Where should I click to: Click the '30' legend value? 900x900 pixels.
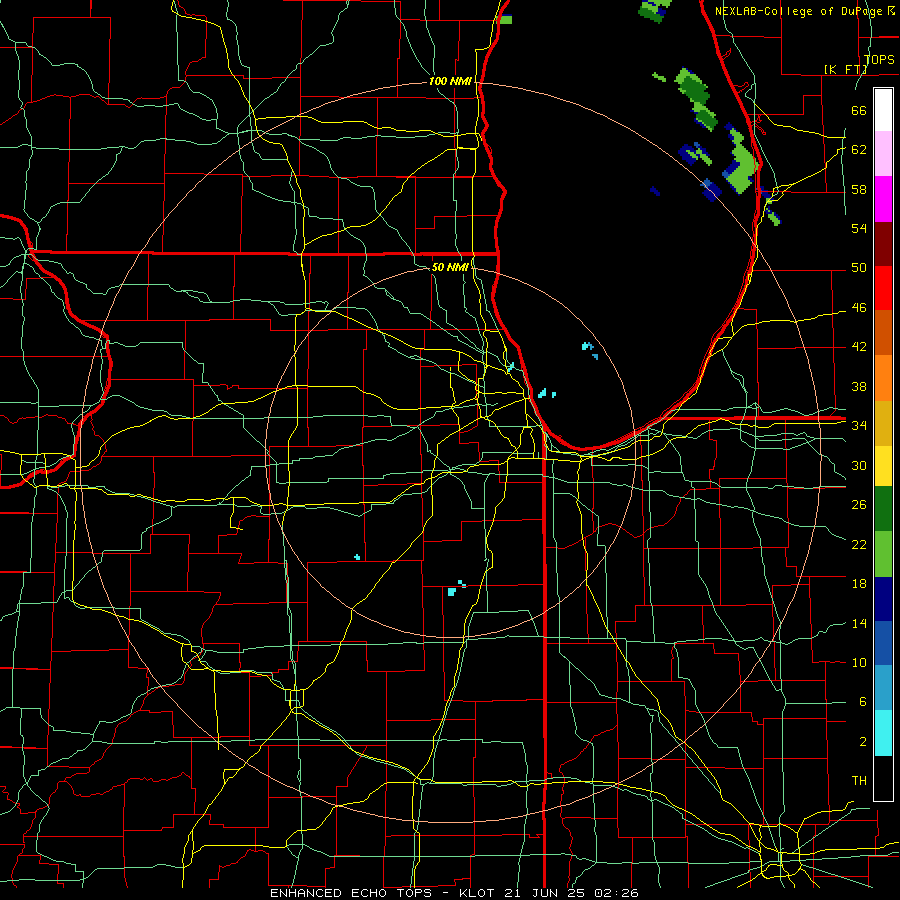859,465
